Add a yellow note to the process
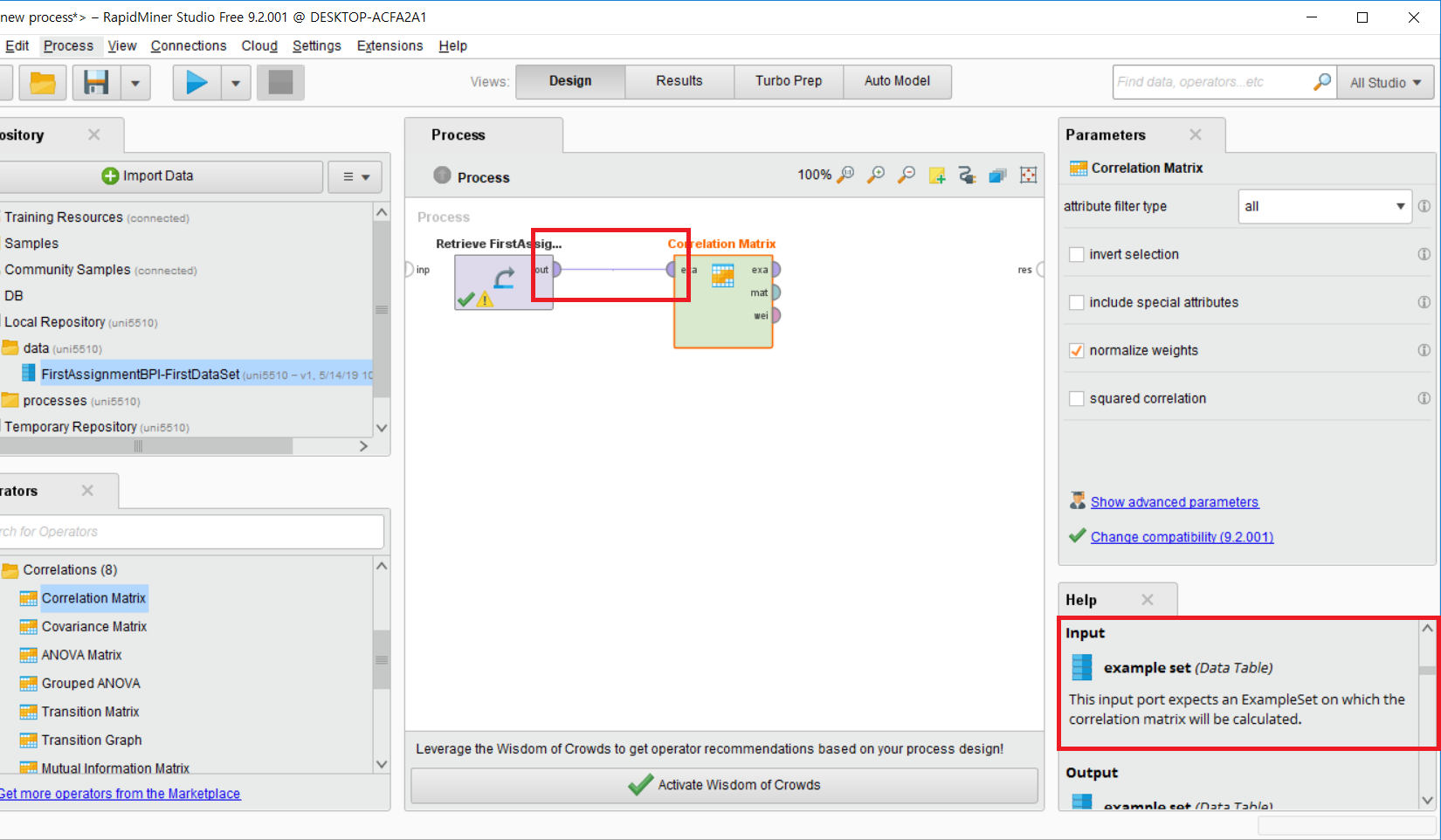The width and height of the screenshot is (1441, 840). click(937, 176)
